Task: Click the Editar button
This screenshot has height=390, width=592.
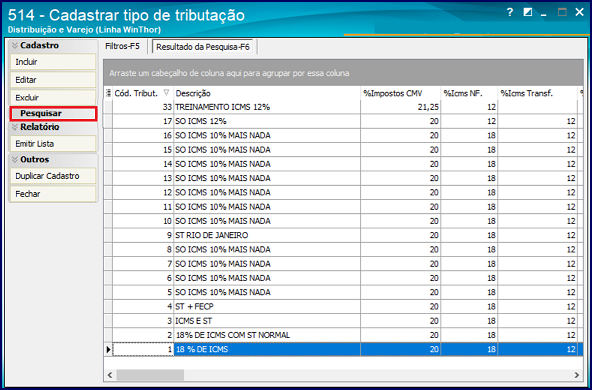Action: tap(53, 80)
